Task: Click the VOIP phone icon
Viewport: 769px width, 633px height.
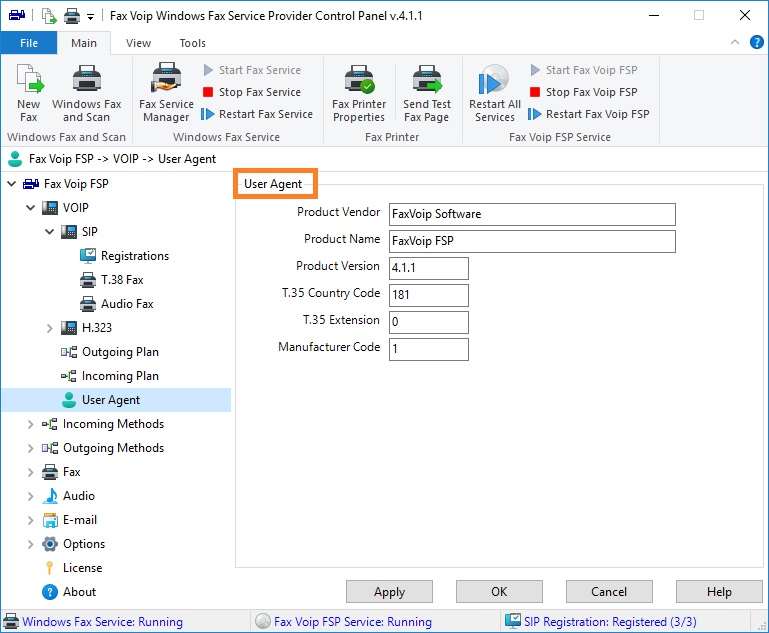Action: pyautogui.click(x=50, y=207)
